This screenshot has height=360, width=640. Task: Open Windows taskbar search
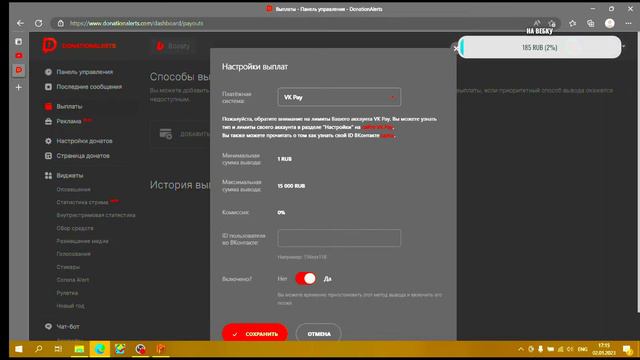point(38,349)
